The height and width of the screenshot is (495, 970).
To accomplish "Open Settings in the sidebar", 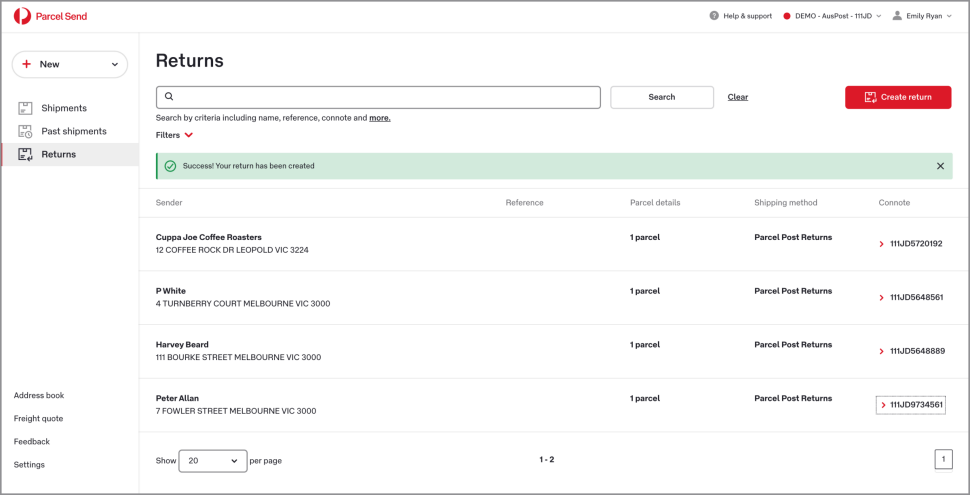I will [29, 464].
